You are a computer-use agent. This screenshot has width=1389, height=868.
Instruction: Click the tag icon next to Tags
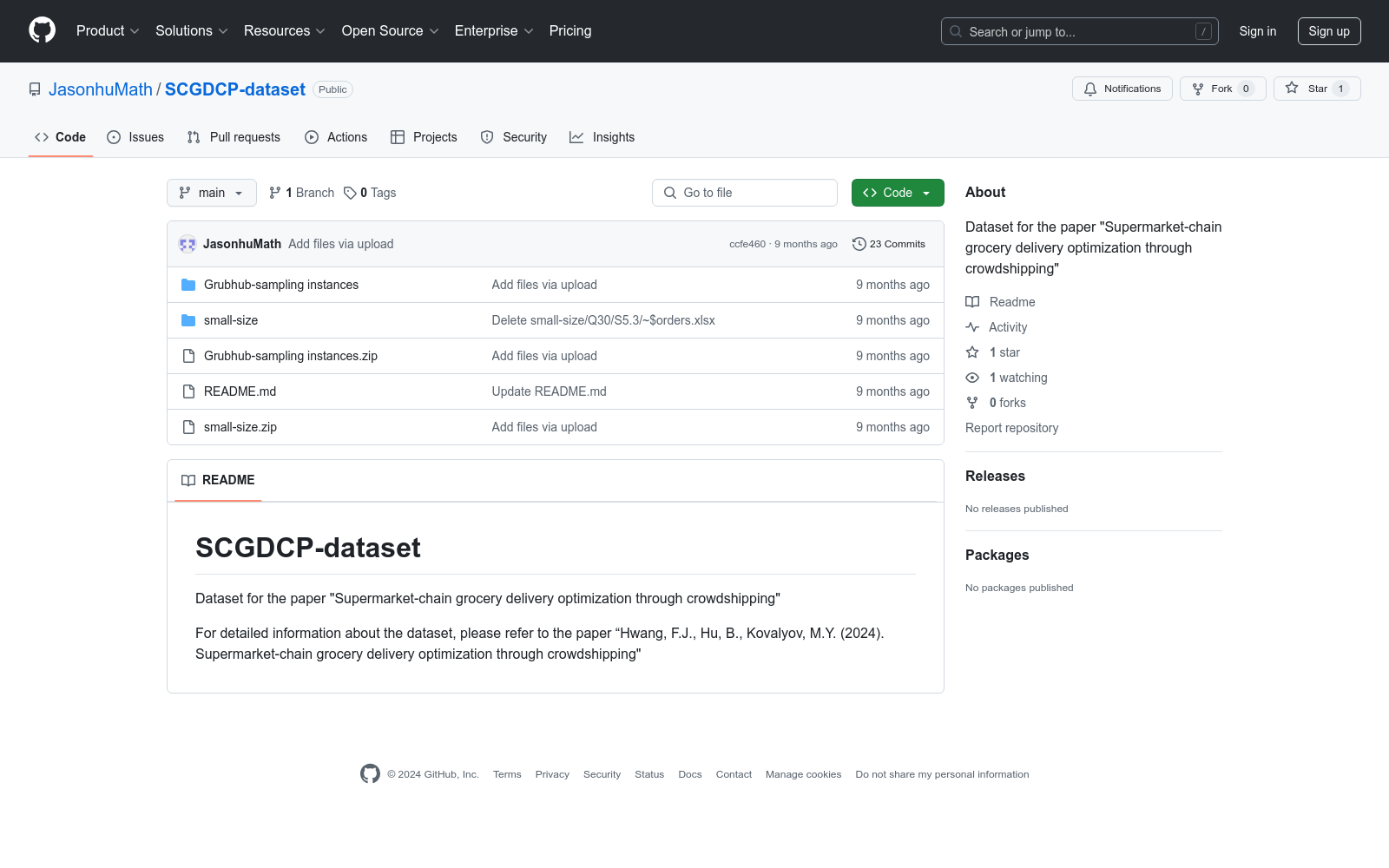(x=350, y=193)
